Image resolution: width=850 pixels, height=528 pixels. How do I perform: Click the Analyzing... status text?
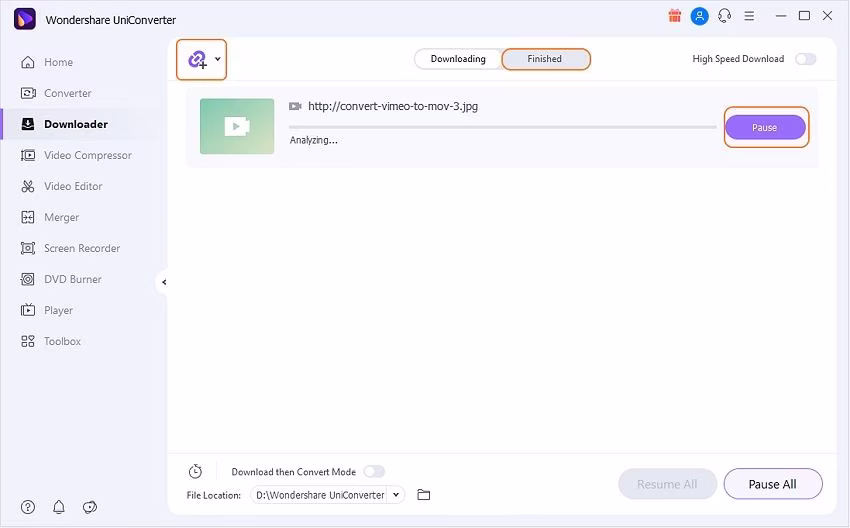313,140
